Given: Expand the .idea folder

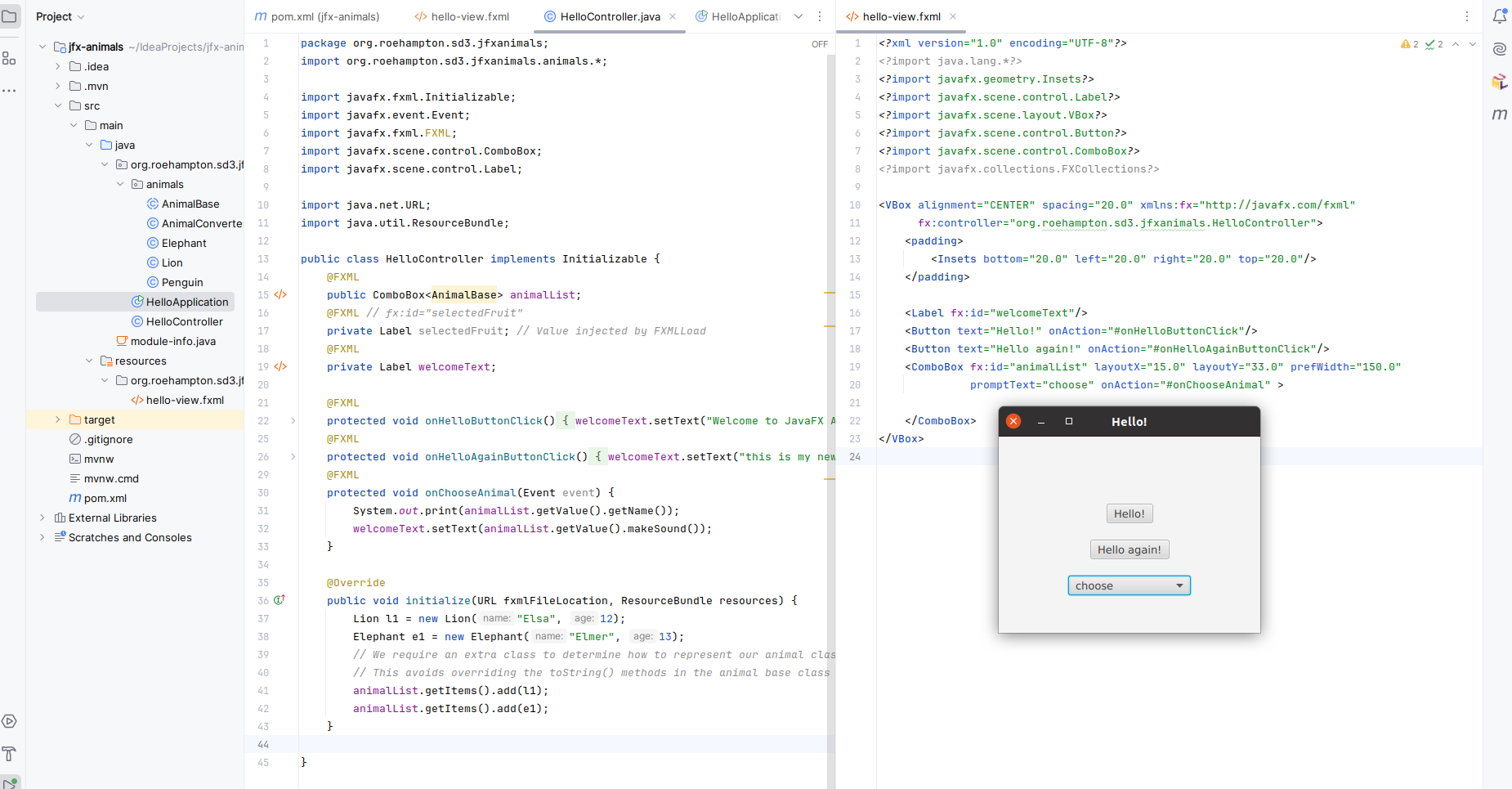Looking at the screenshot, I should click(58, 66).
